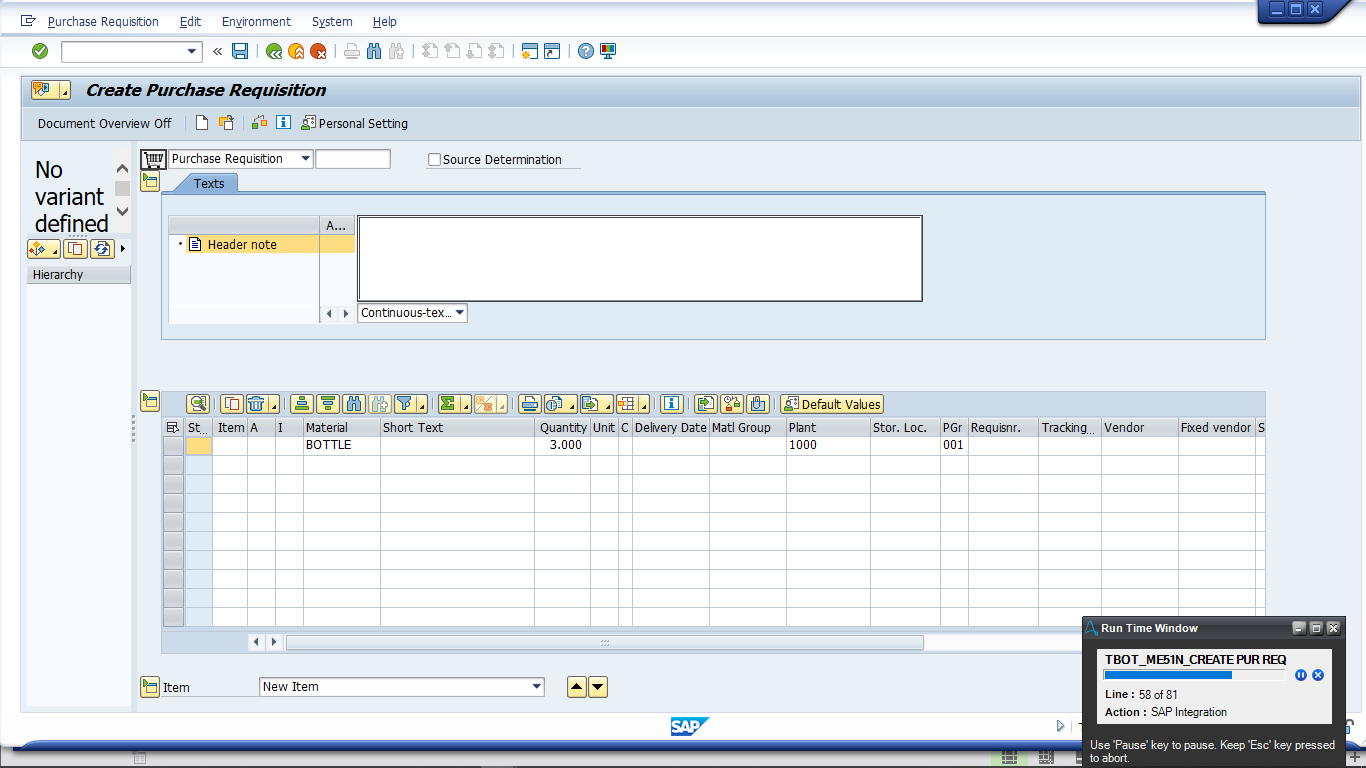Expand the New Item dropdown
Image resolution: width=1366 pixels, height=768 pixels.
click(537, 687)
